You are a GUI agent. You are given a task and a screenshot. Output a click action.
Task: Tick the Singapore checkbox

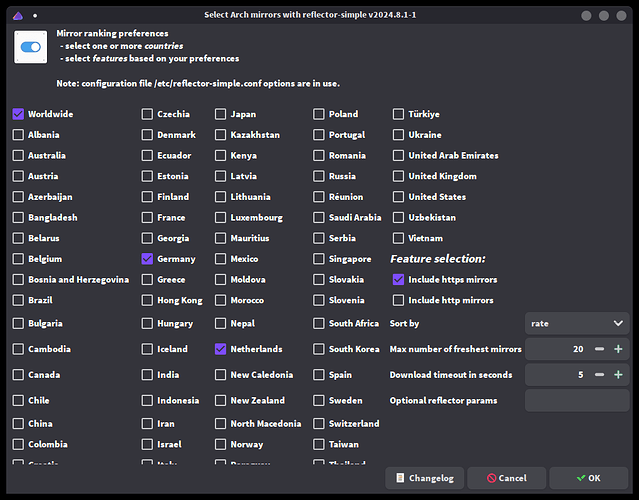pyautogui.click(x=319, y=259)
